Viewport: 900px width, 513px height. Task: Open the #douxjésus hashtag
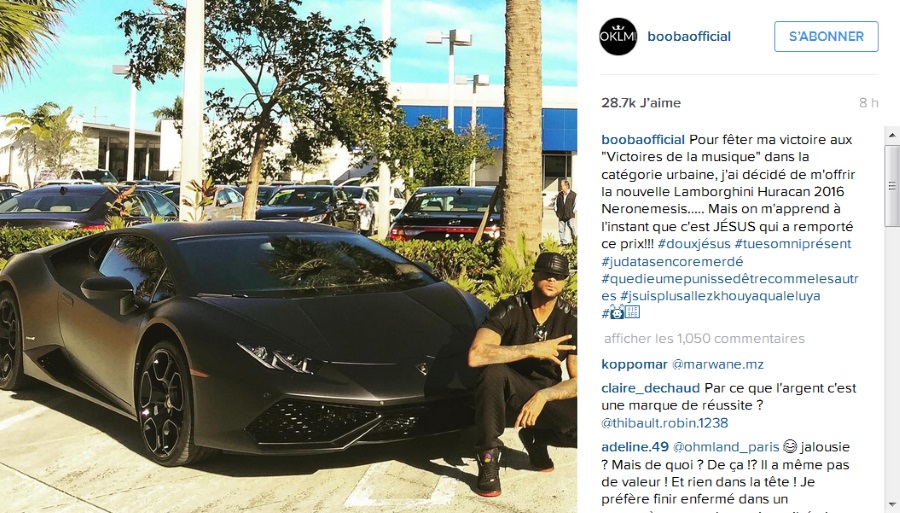(694, 244)
